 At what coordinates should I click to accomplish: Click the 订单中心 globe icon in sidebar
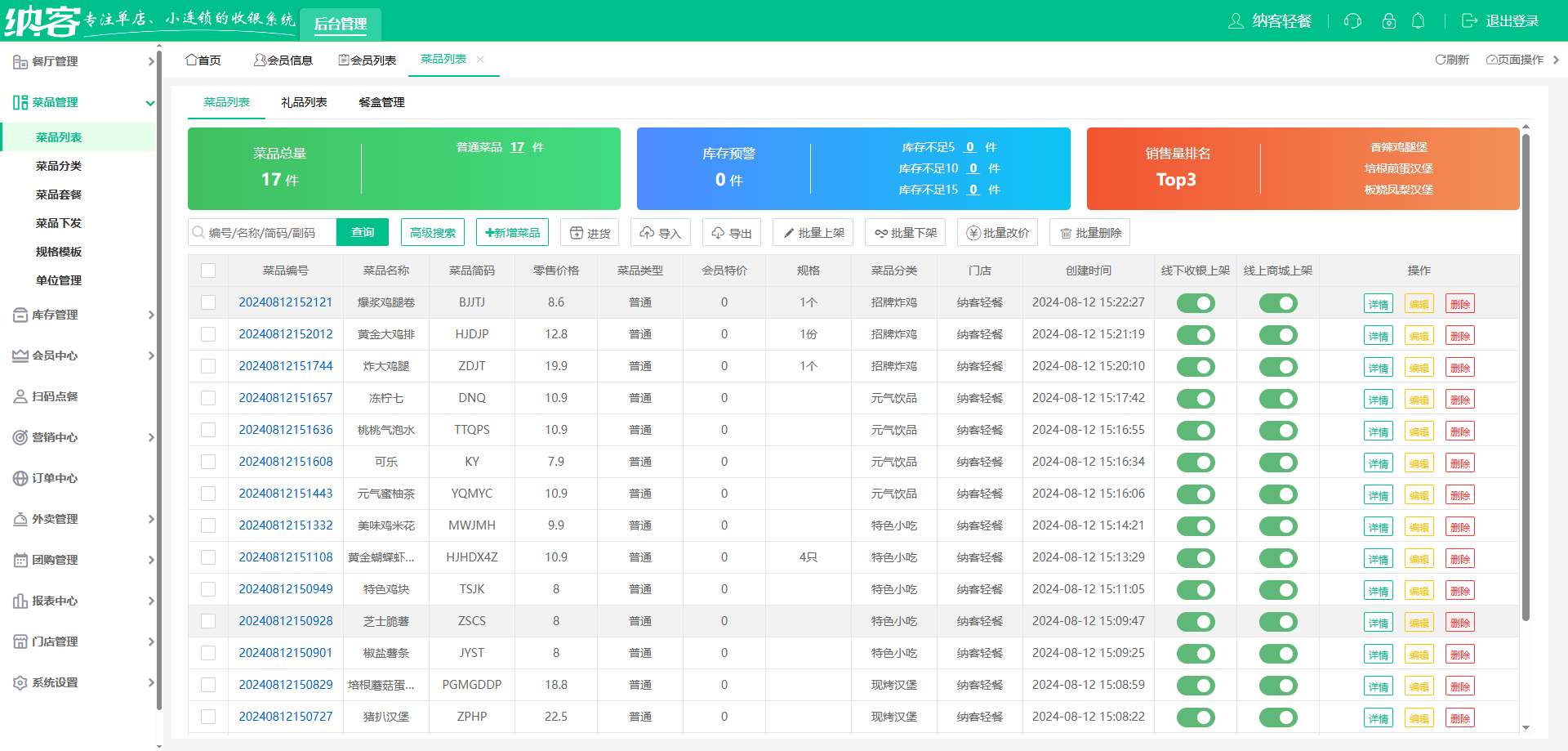[x=20, y=478]
